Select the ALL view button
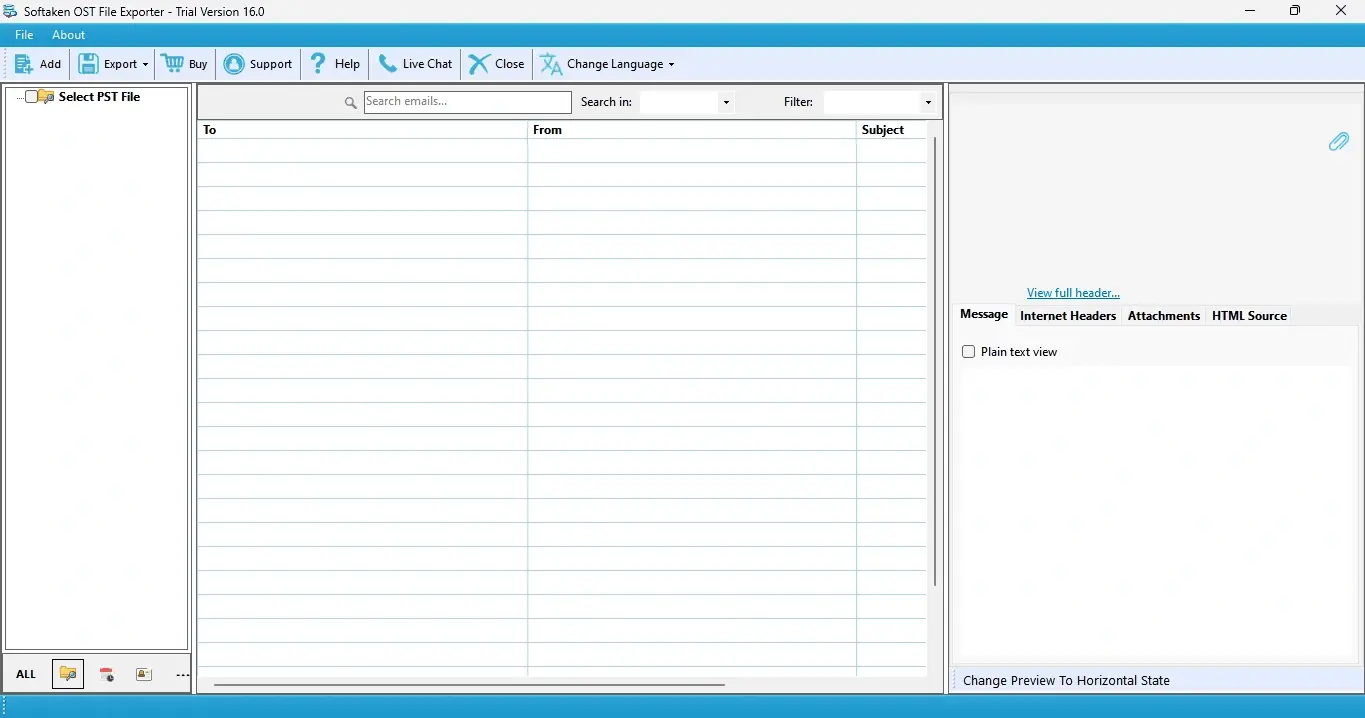Viewport: 1365px width, 718px height. [26, 674]
